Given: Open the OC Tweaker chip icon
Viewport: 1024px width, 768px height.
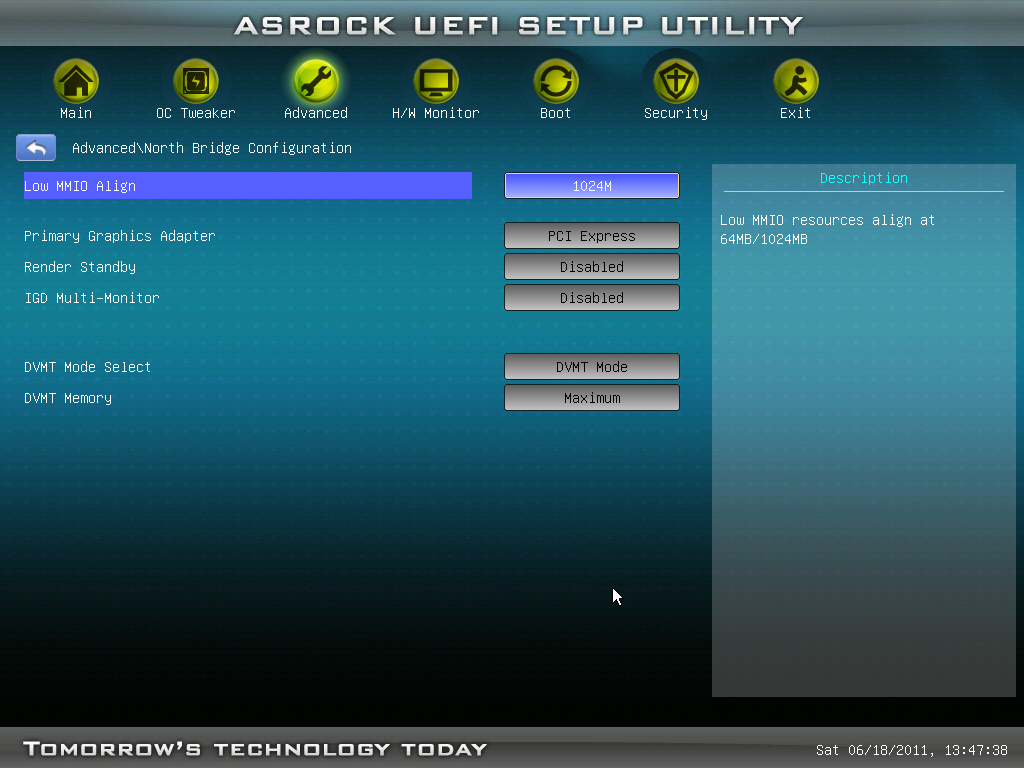Looking at the screenshot, I should (x=195, y=81).
